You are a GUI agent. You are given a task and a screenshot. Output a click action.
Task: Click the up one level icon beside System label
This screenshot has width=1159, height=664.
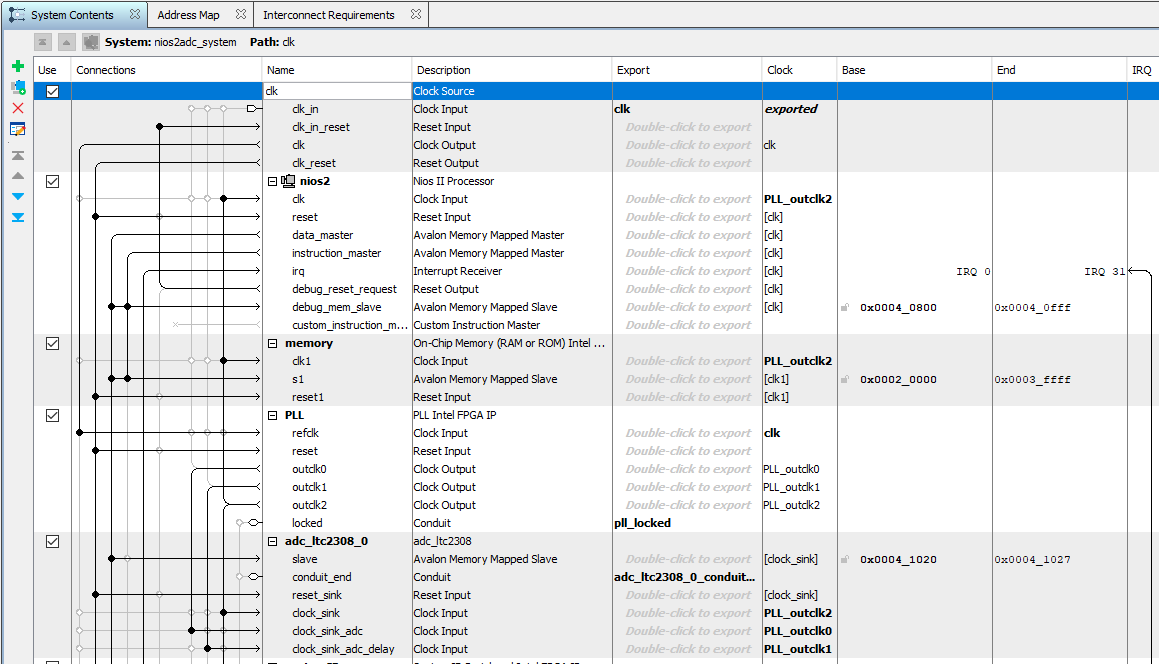click(x=67, y=42)
